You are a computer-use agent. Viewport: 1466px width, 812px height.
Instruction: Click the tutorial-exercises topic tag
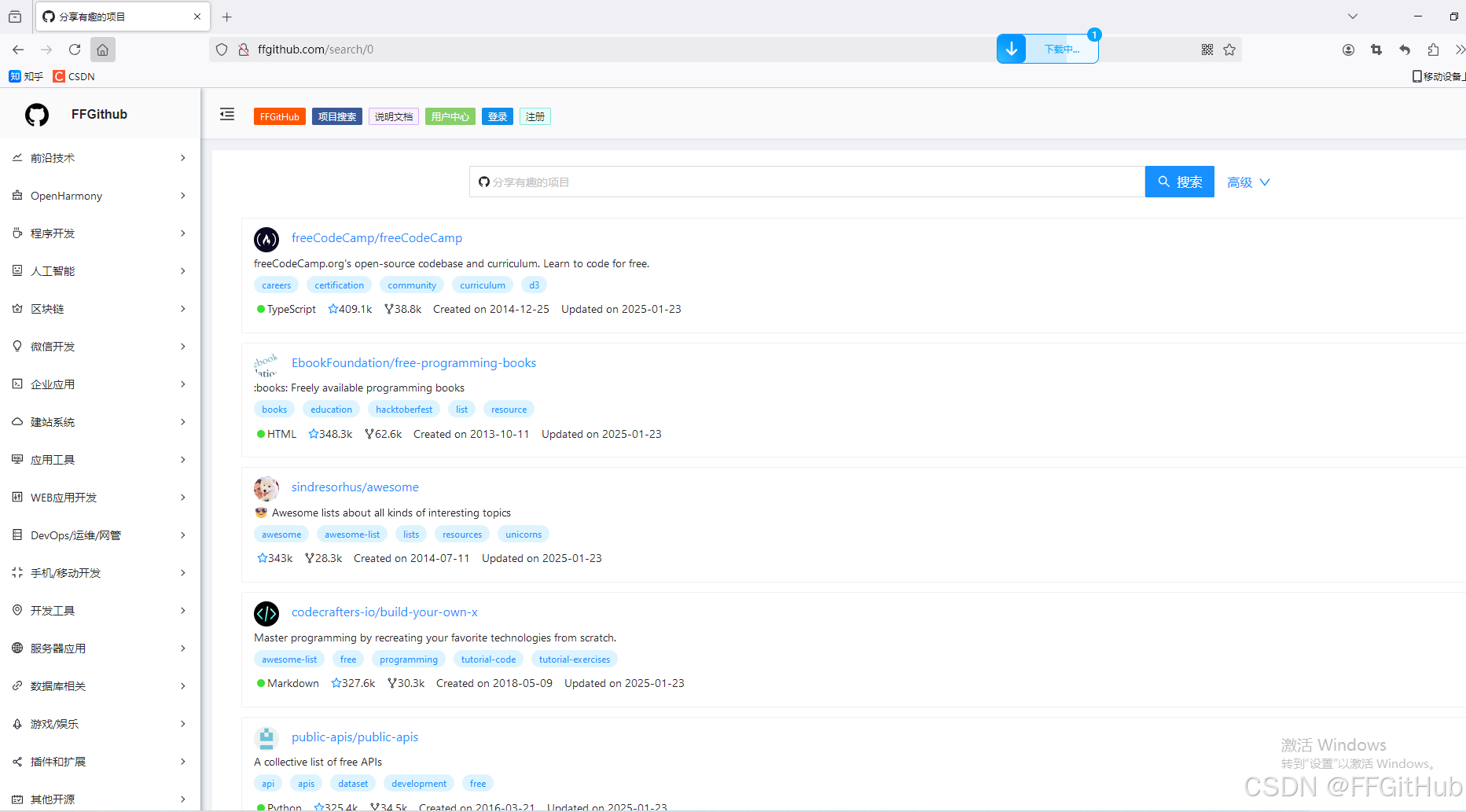pos(575,660)
